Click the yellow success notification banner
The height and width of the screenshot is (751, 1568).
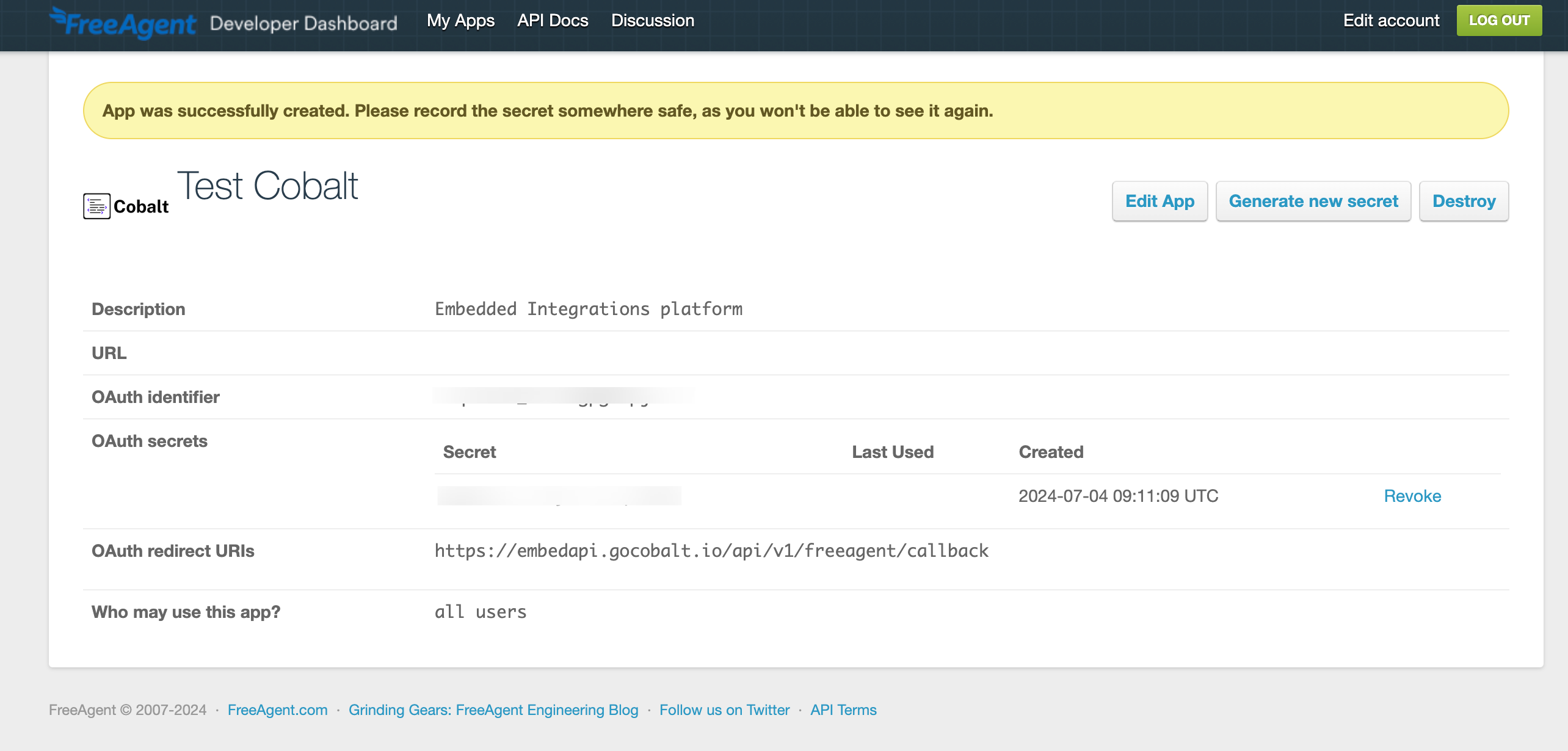[796, 111]
